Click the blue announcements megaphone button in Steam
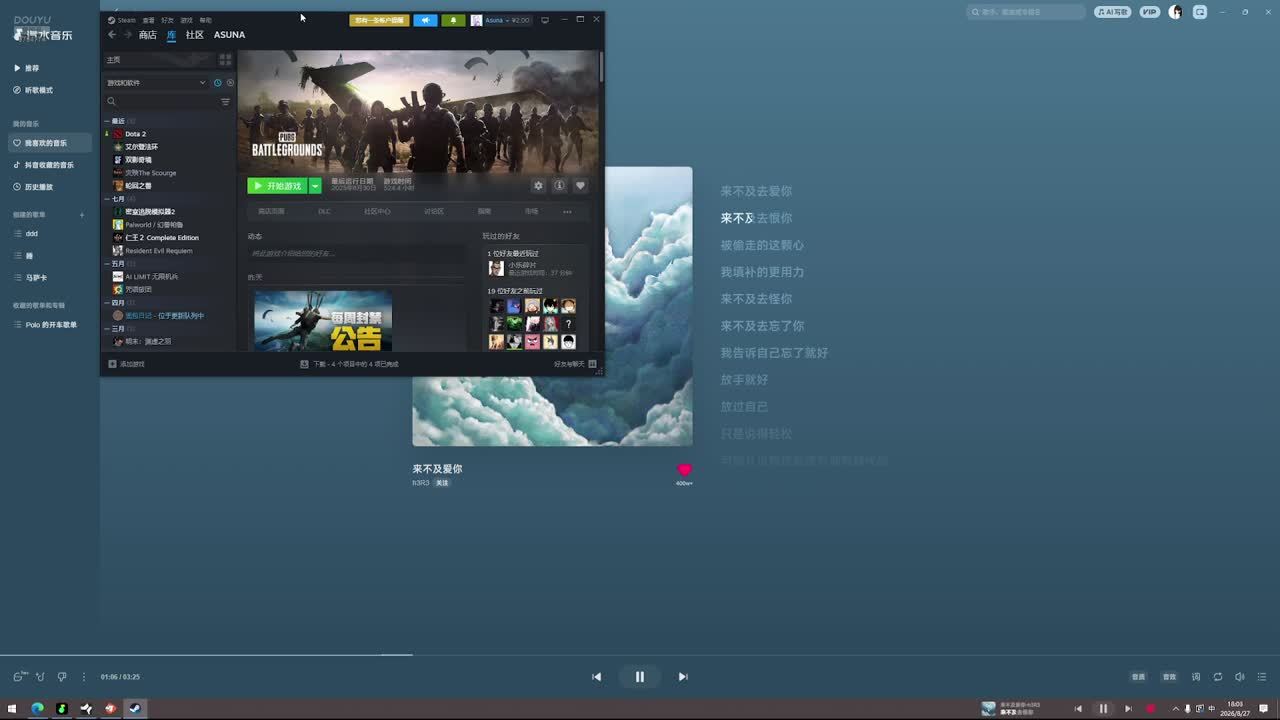 425,20
